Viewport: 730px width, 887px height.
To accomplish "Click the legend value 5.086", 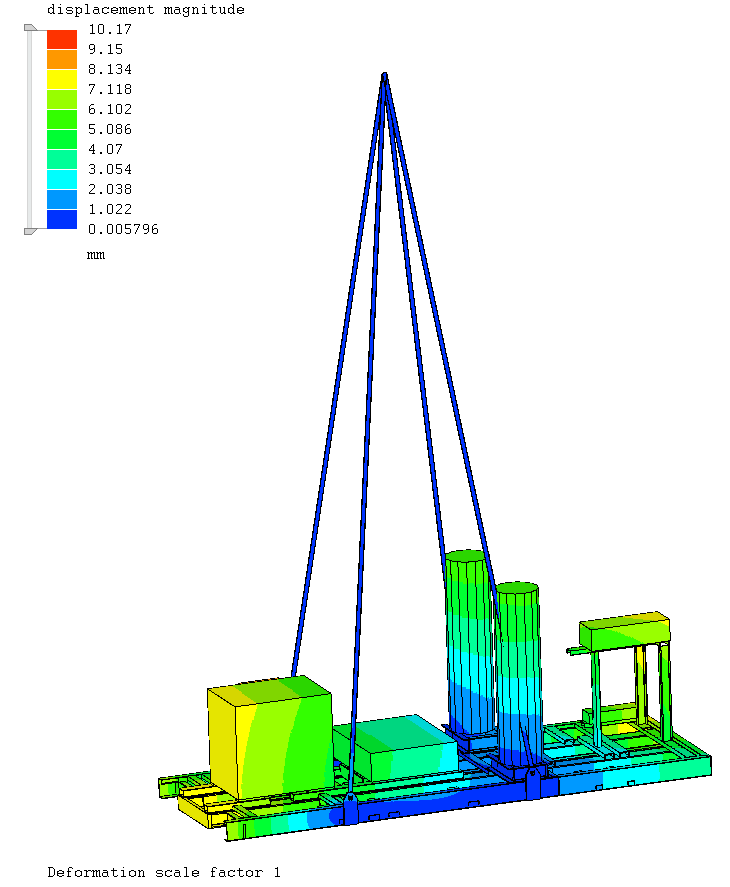I will [x=110, y=130].
